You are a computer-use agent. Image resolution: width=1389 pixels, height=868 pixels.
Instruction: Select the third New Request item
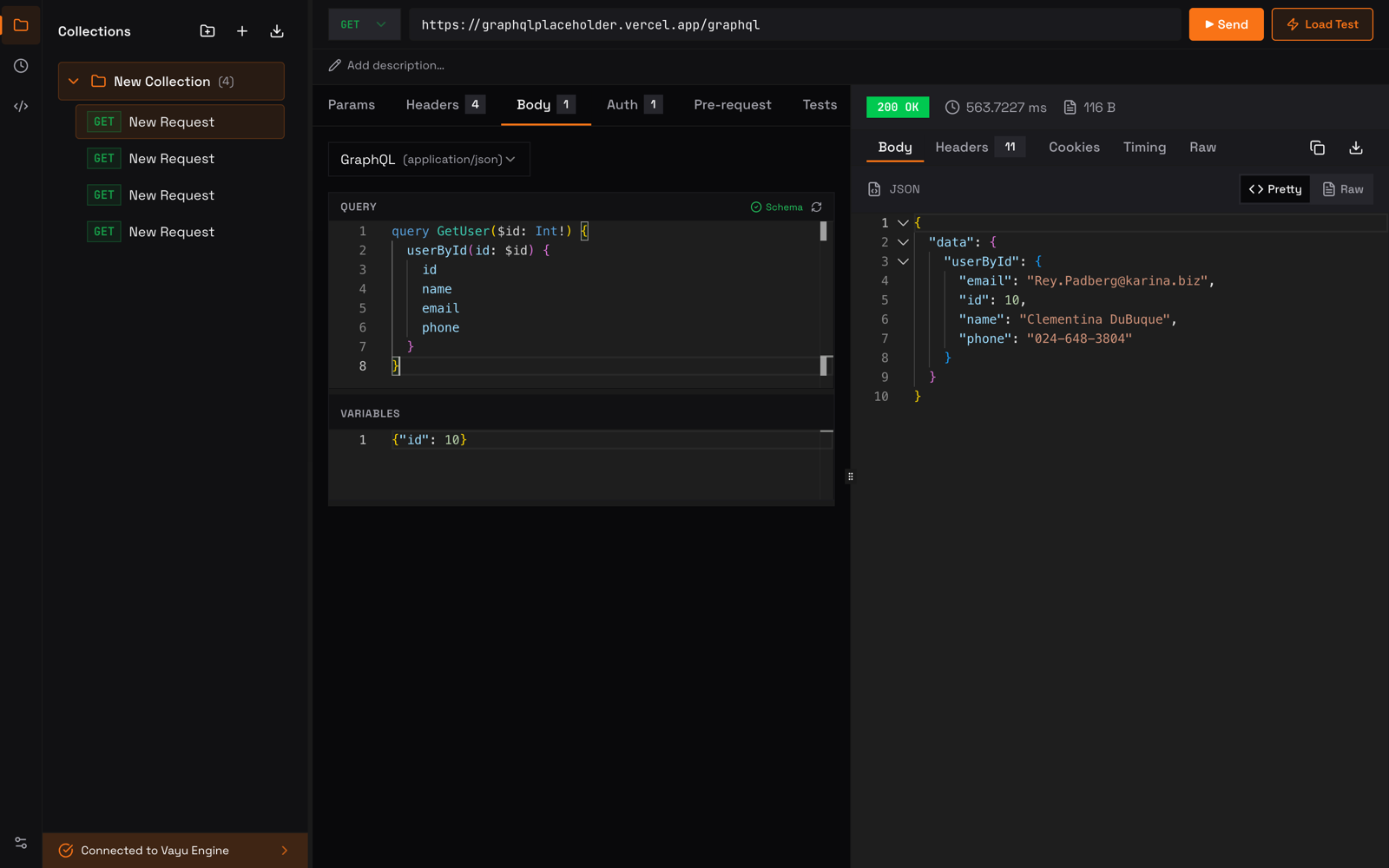tap(180, 195)
